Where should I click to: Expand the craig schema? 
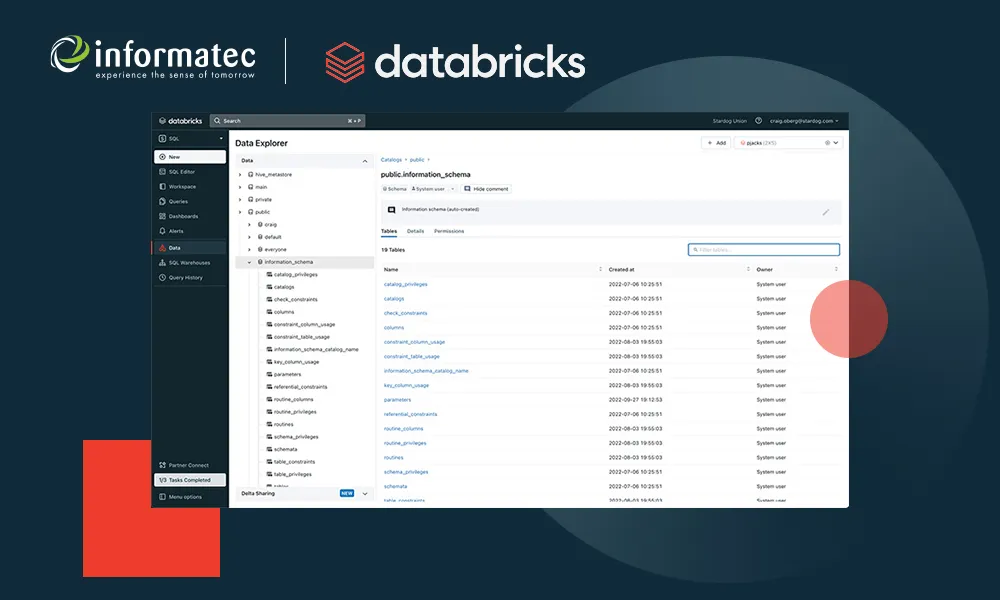[x=249, y=224]
